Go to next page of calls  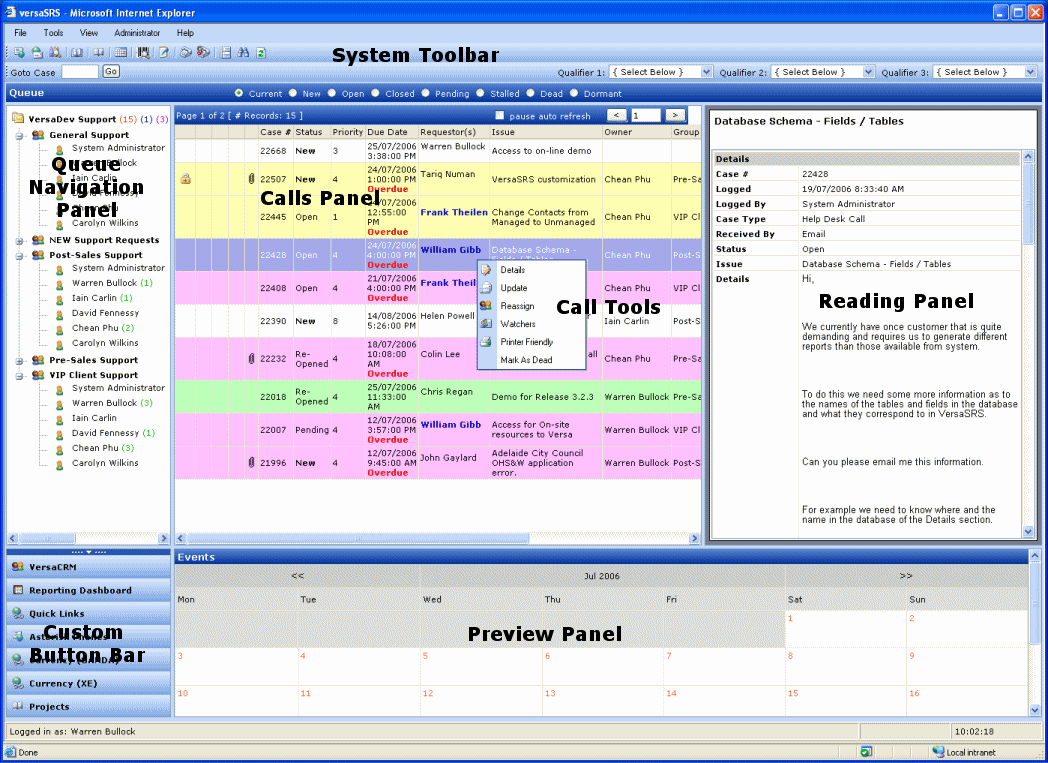676,116
